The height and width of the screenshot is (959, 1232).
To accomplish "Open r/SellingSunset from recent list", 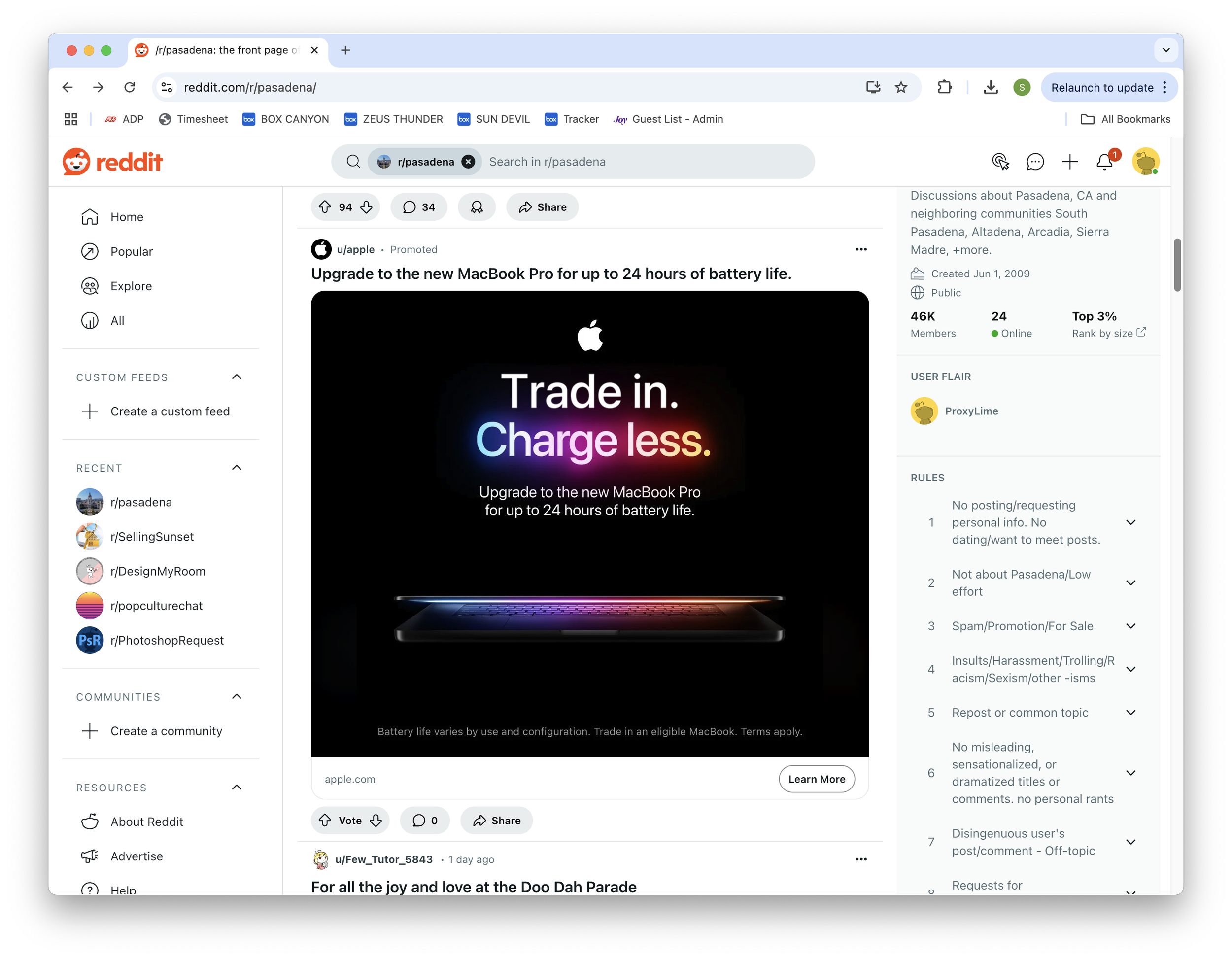I will 152,537.
